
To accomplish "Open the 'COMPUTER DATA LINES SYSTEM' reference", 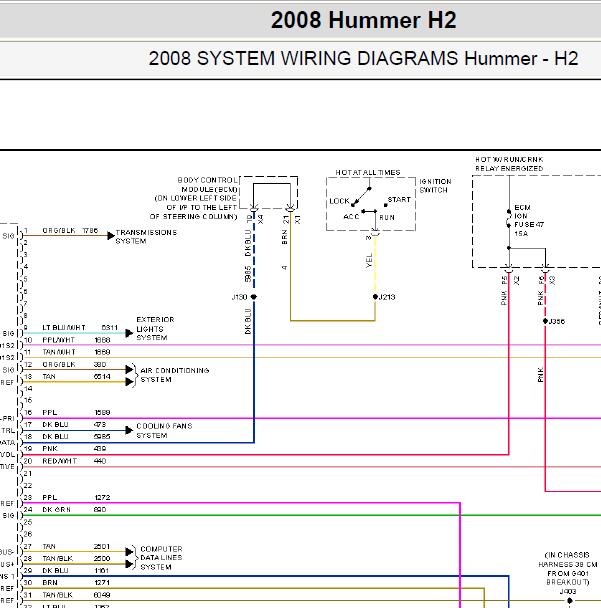I will tap(161, 558).
